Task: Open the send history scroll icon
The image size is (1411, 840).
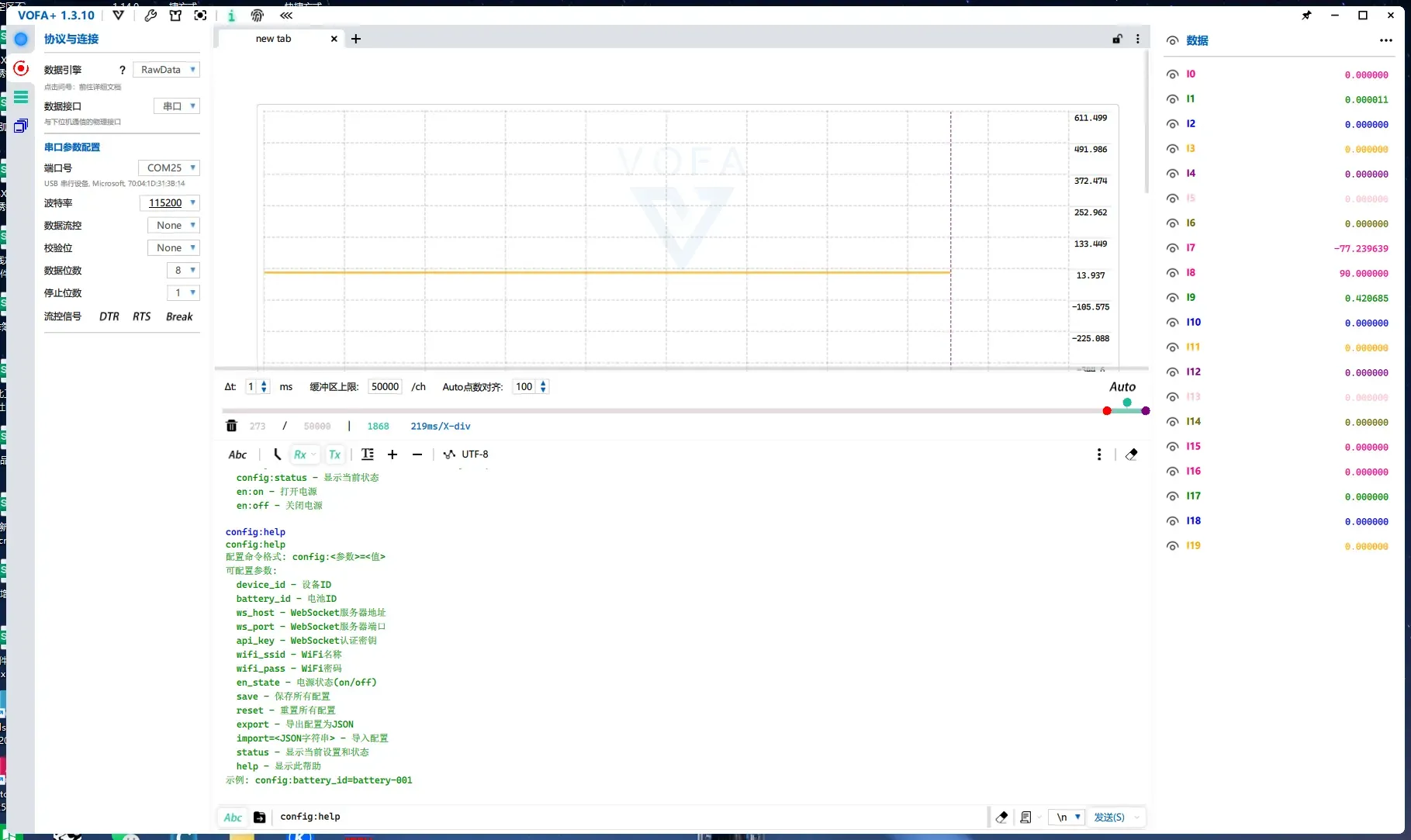Action: tap(1025, 817)
